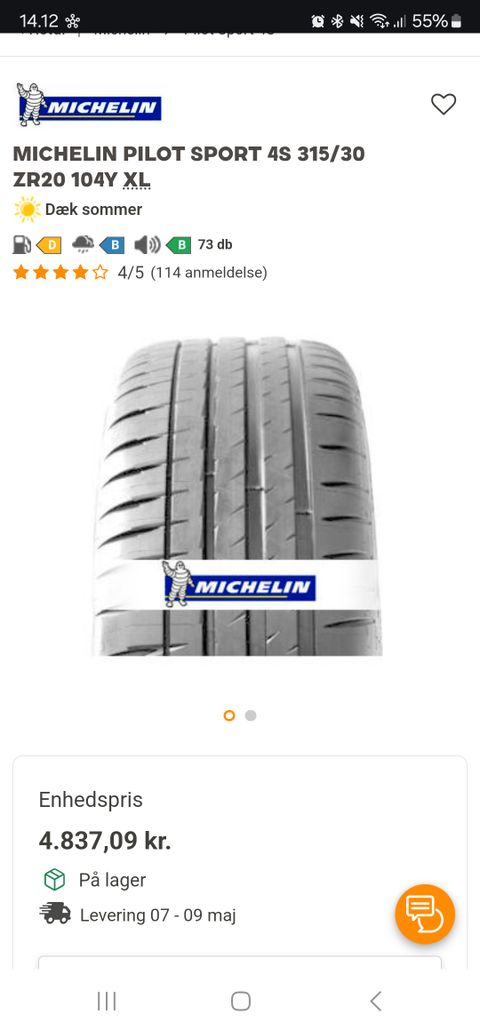This screenshot has height=1029, width=480.
Task: Tap the wet grip B rating icon
Action: point(112,245)
